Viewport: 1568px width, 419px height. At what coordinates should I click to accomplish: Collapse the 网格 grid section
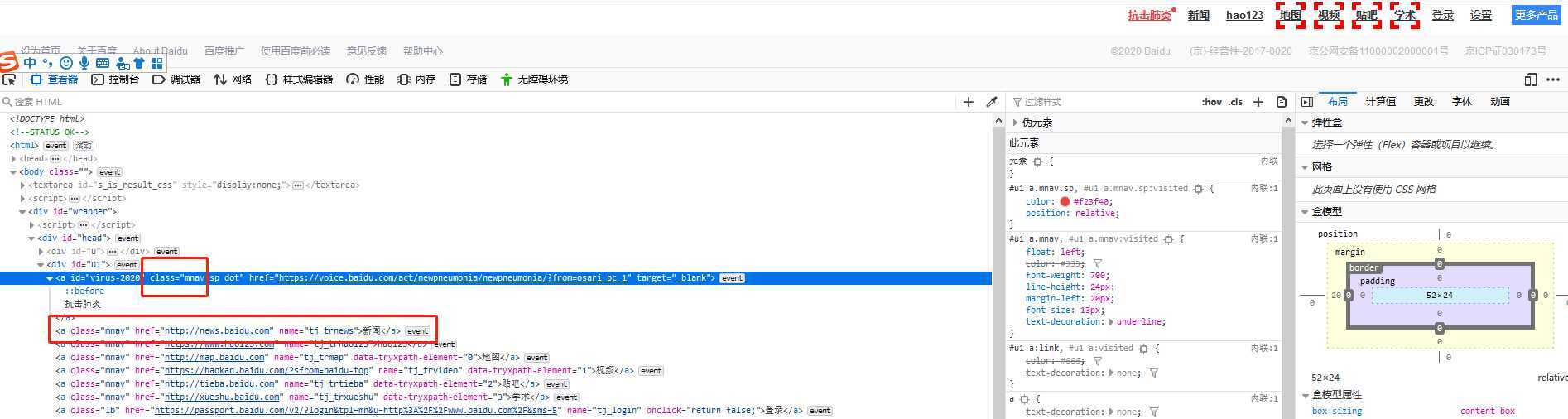click(x=1305, y=167)
